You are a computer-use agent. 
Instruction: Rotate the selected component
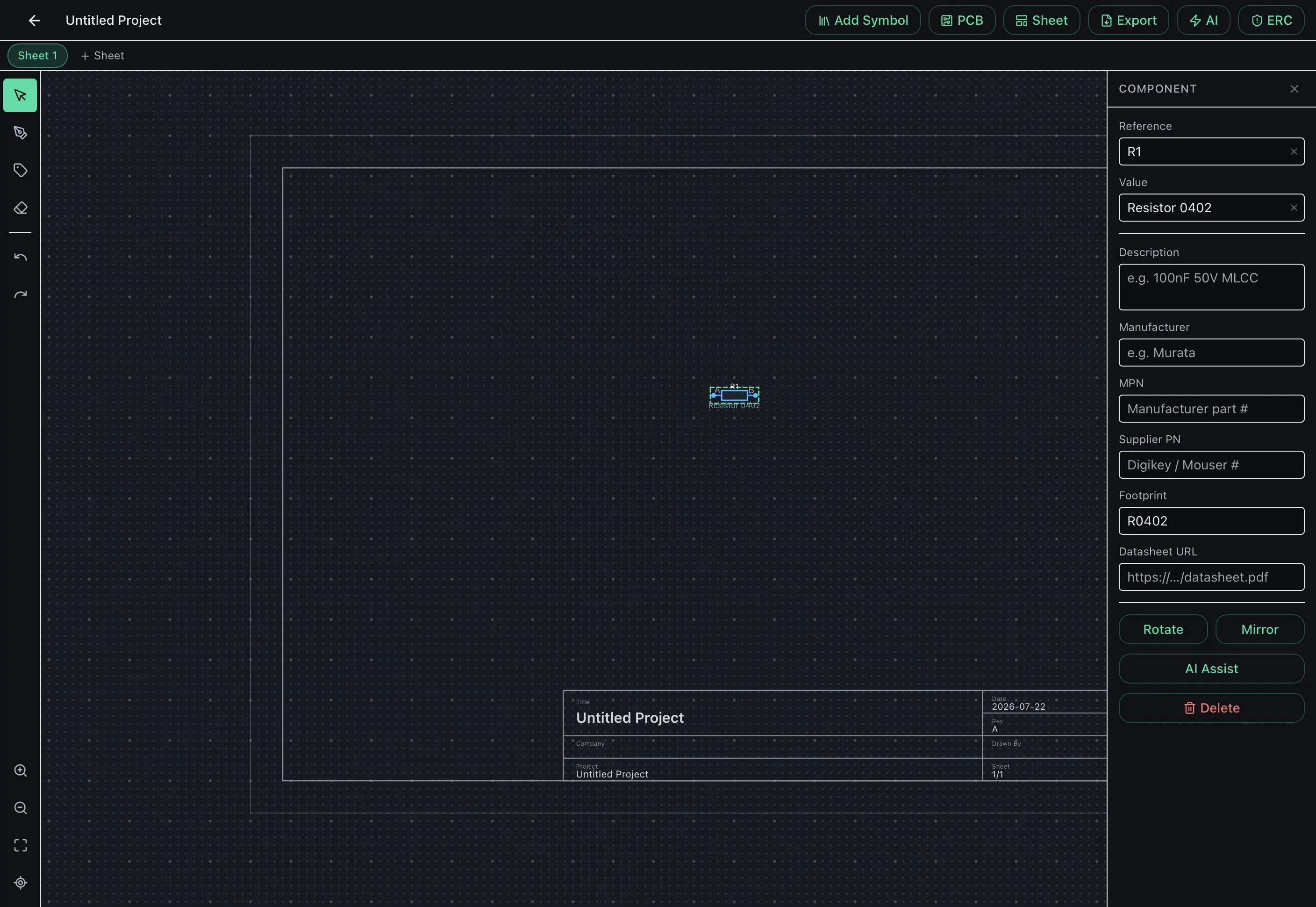pyautogui.click(x=1163, y=630)
